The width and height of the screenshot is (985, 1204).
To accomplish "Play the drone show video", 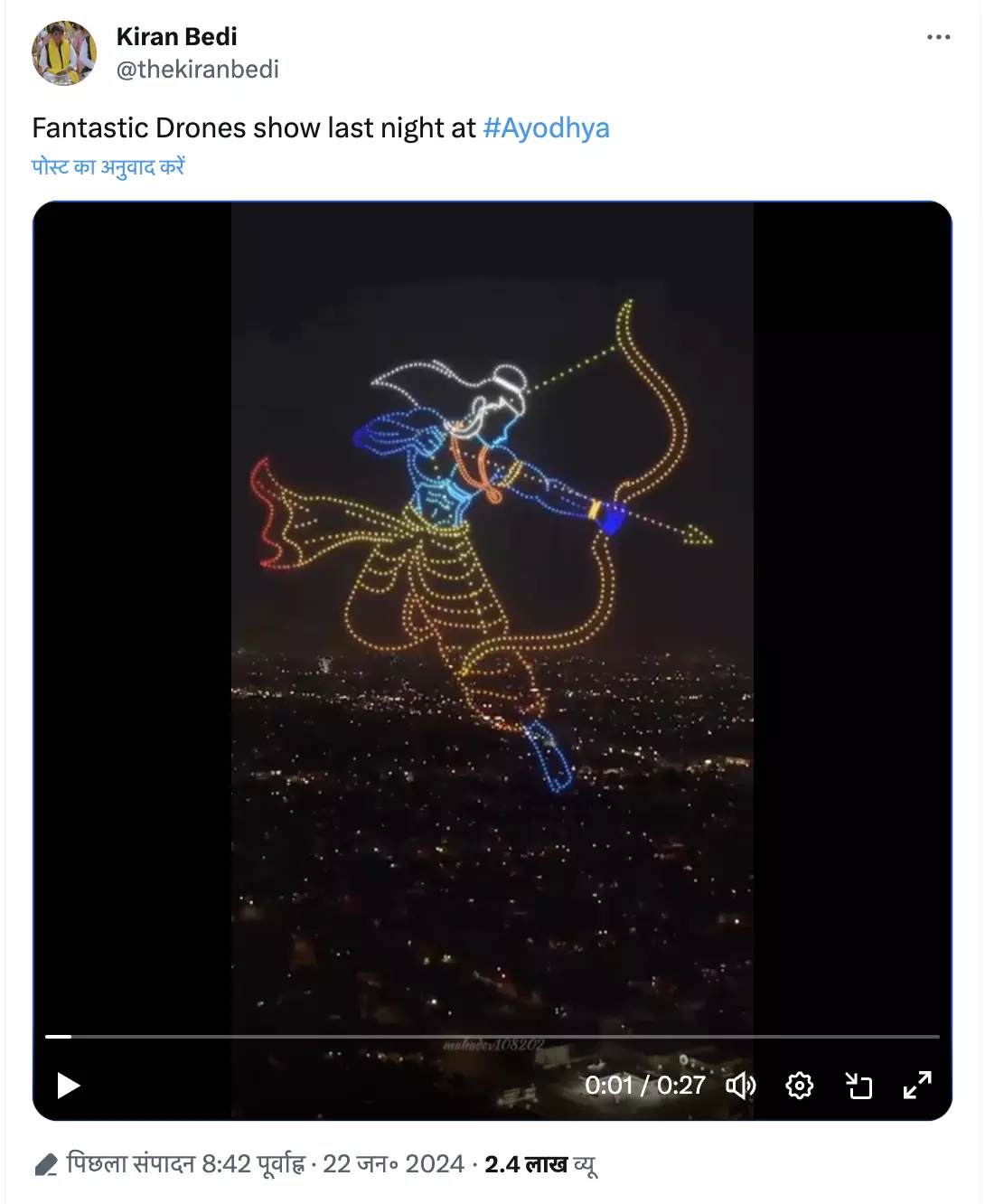I will coord(69,1085).
